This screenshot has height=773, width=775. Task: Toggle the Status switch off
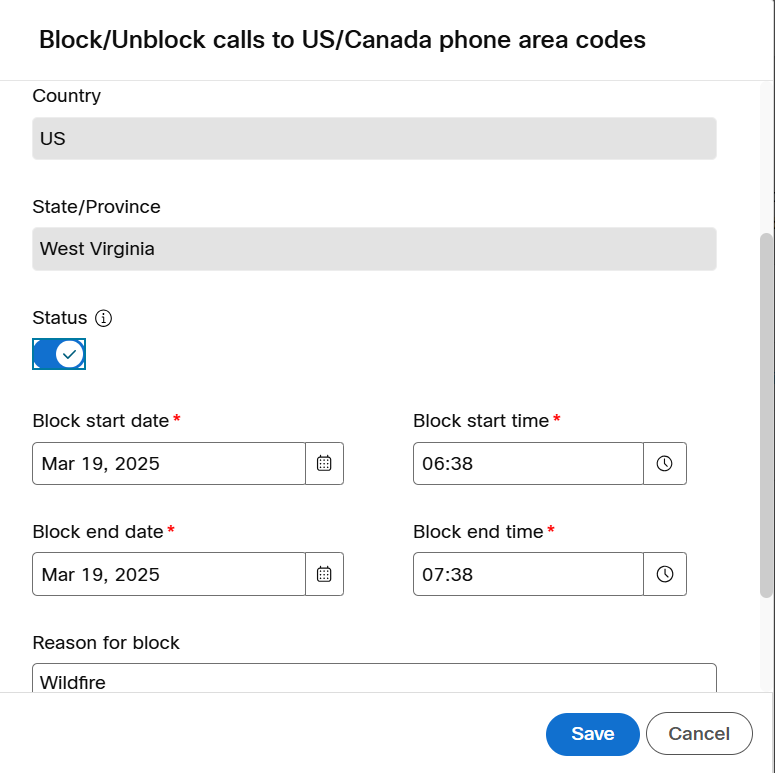(59, 354)
